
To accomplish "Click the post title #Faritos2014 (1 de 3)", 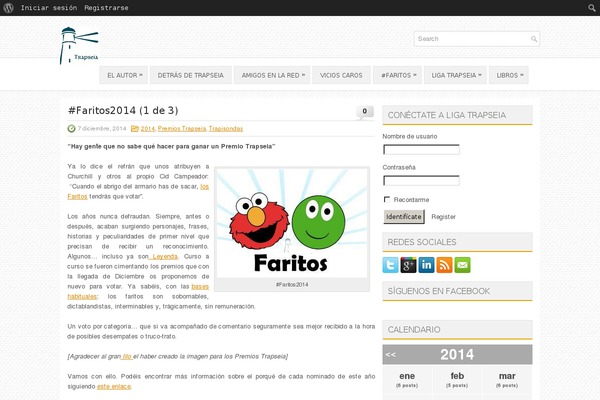I will pyautogui.click(x=123, y=111).
